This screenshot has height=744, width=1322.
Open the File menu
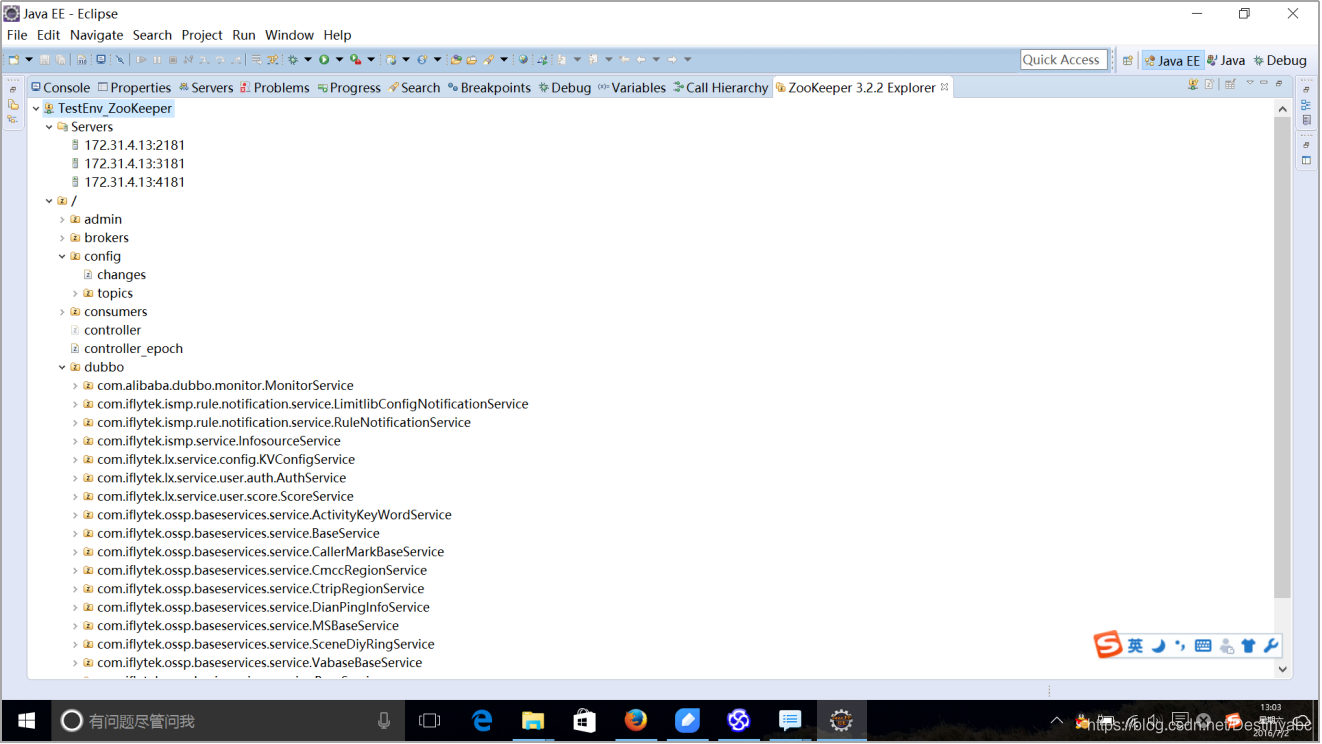coord(17,35)
